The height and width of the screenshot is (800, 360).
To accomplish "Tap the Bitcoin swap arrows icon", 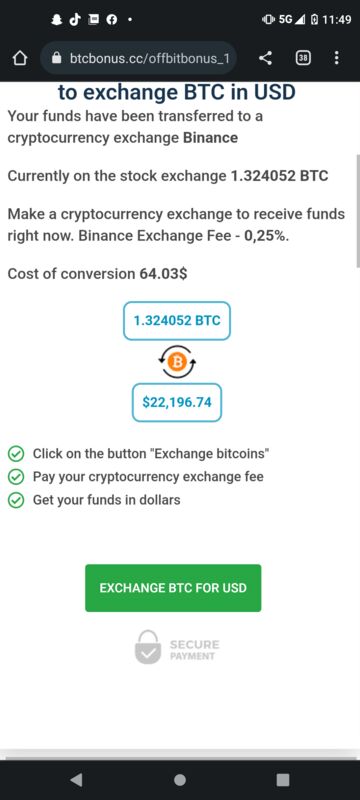I will click(177, 362).
